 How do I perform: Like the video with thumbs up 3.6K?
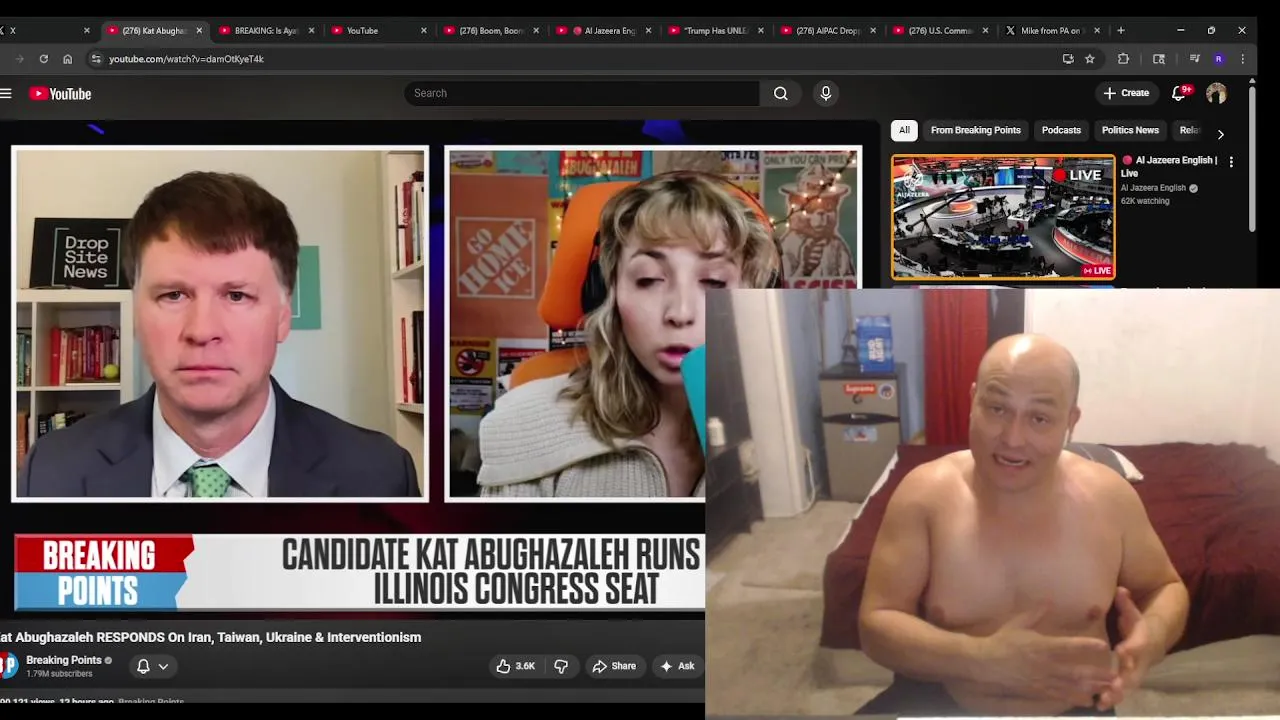(x=516, y=666)
